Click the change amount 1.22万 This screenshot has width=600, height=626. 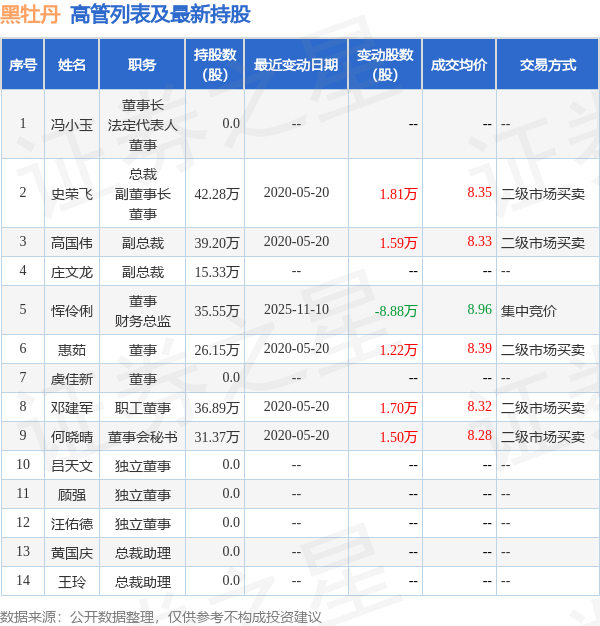(x=398, y=349)
